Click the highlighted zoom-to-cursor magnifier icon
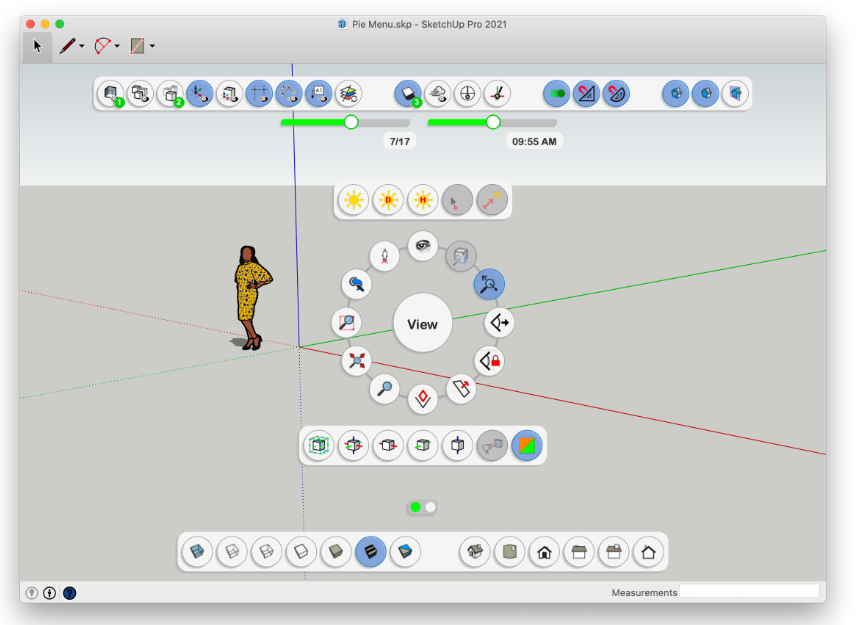Image resolution: width=856 pixels, height=625 pixels. pyautogui.click(x=489, y=284)
